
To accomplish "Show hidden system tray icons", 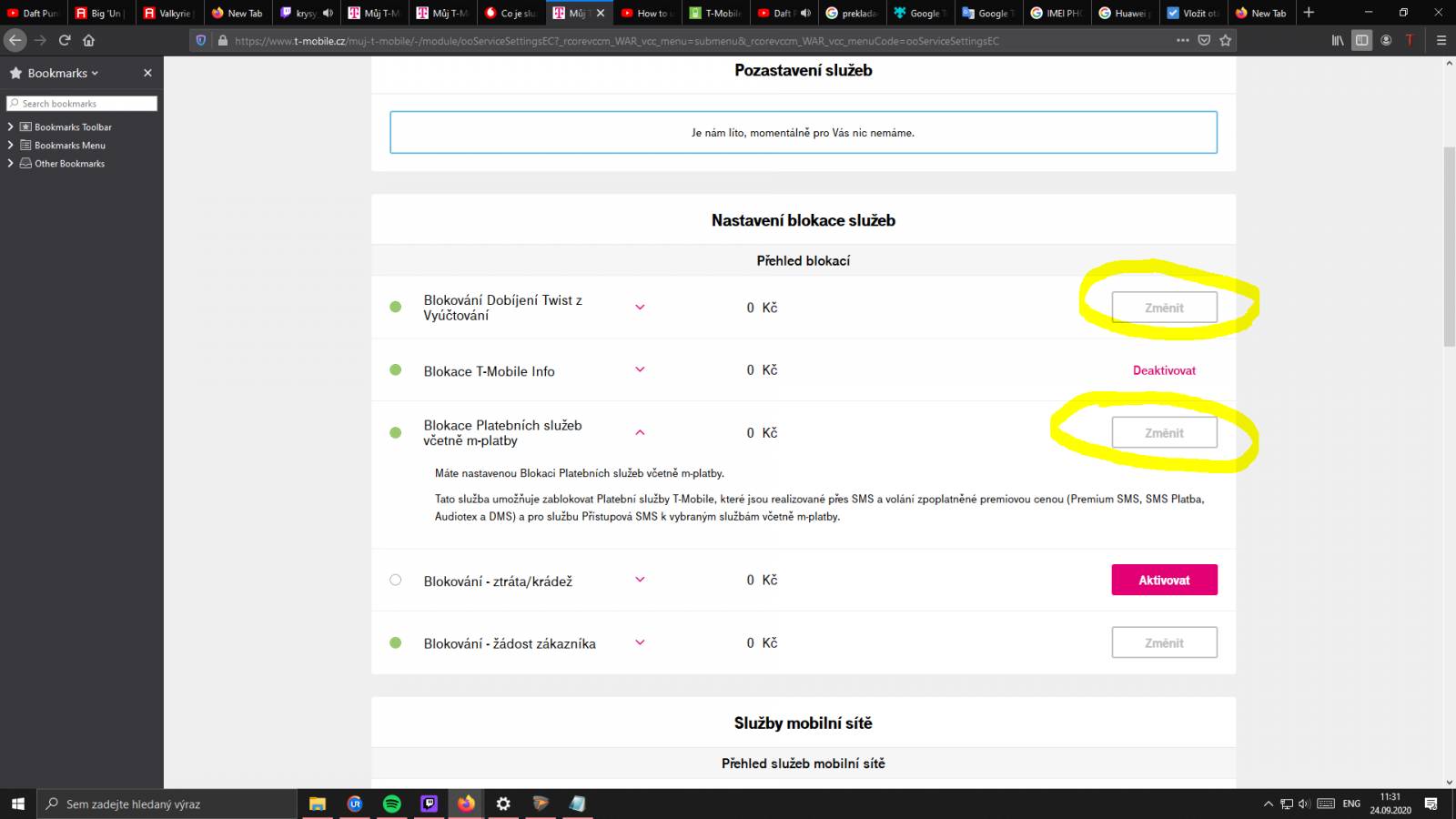I will click(x=1269, y=804).
